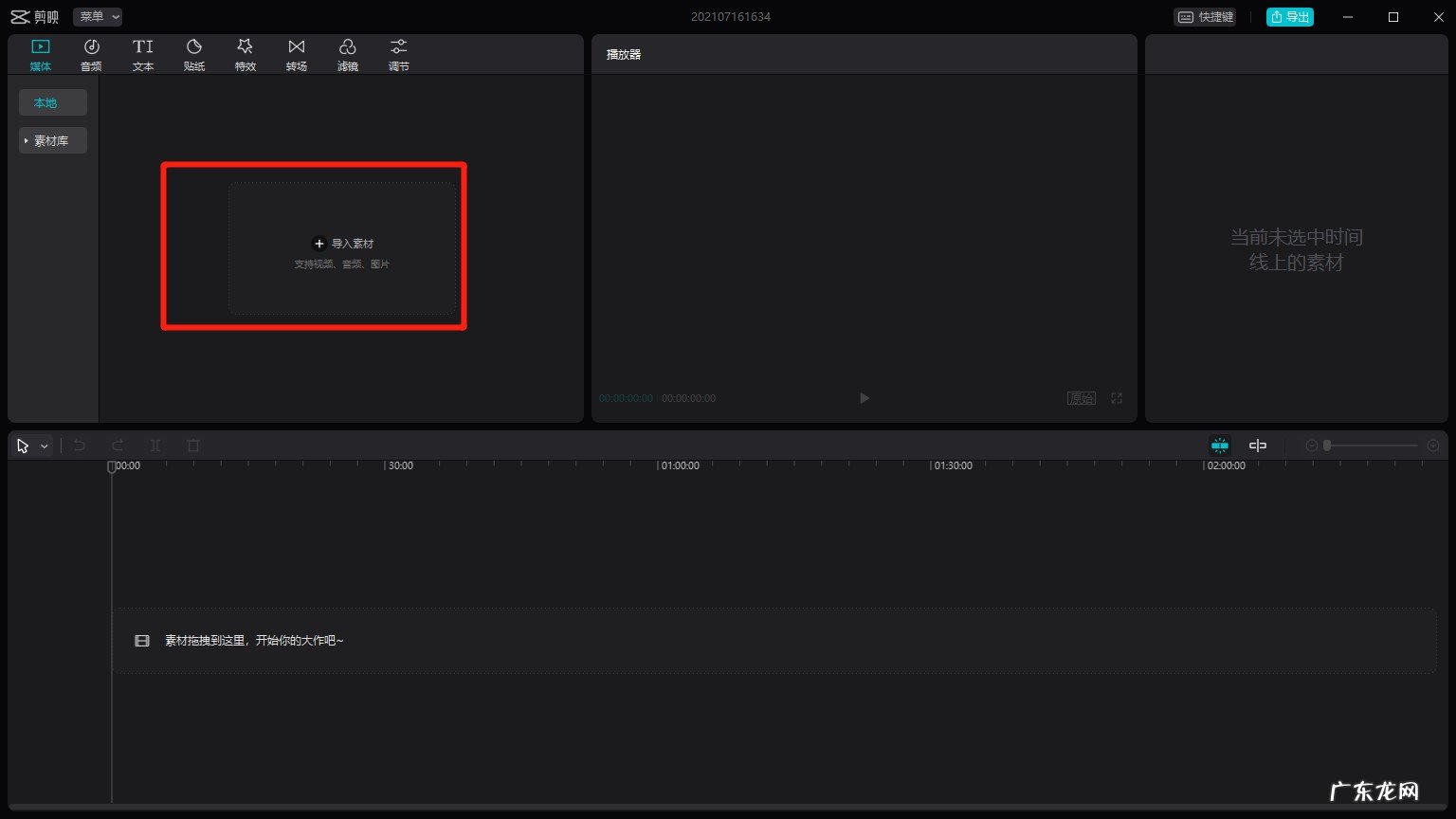Open the 菜单 dropdown menu
This screenshot has width=1456, height=819.
tap(98, 16)
